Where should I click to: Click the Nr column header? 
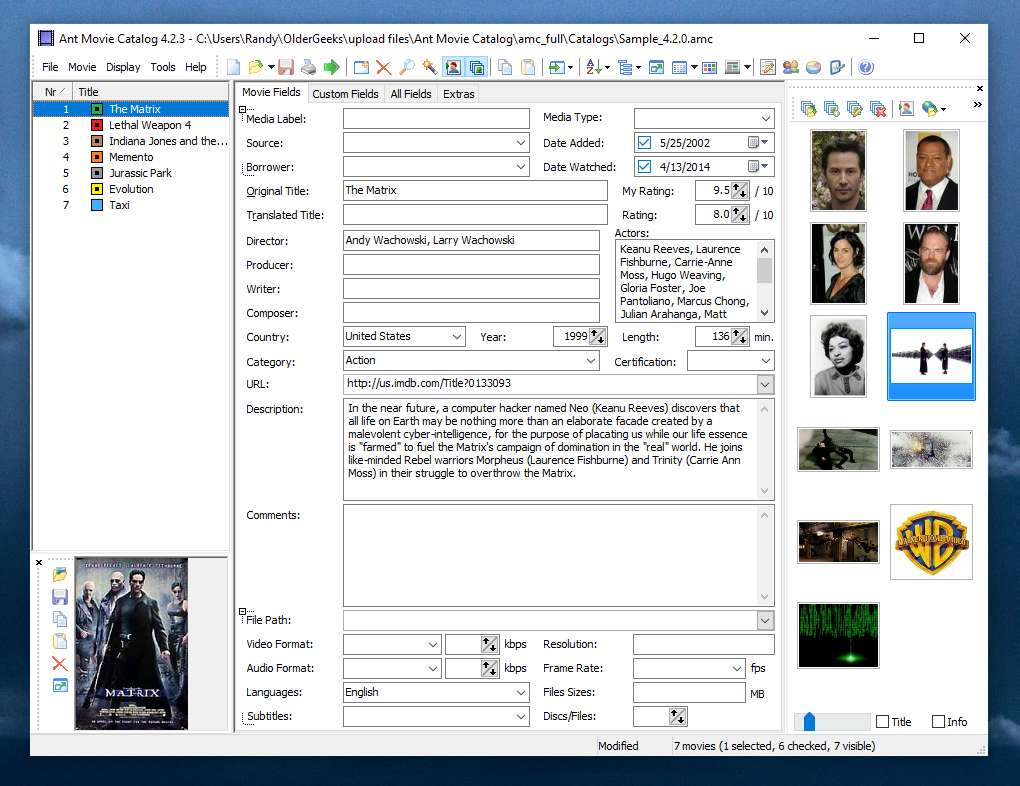pos(52,92)
